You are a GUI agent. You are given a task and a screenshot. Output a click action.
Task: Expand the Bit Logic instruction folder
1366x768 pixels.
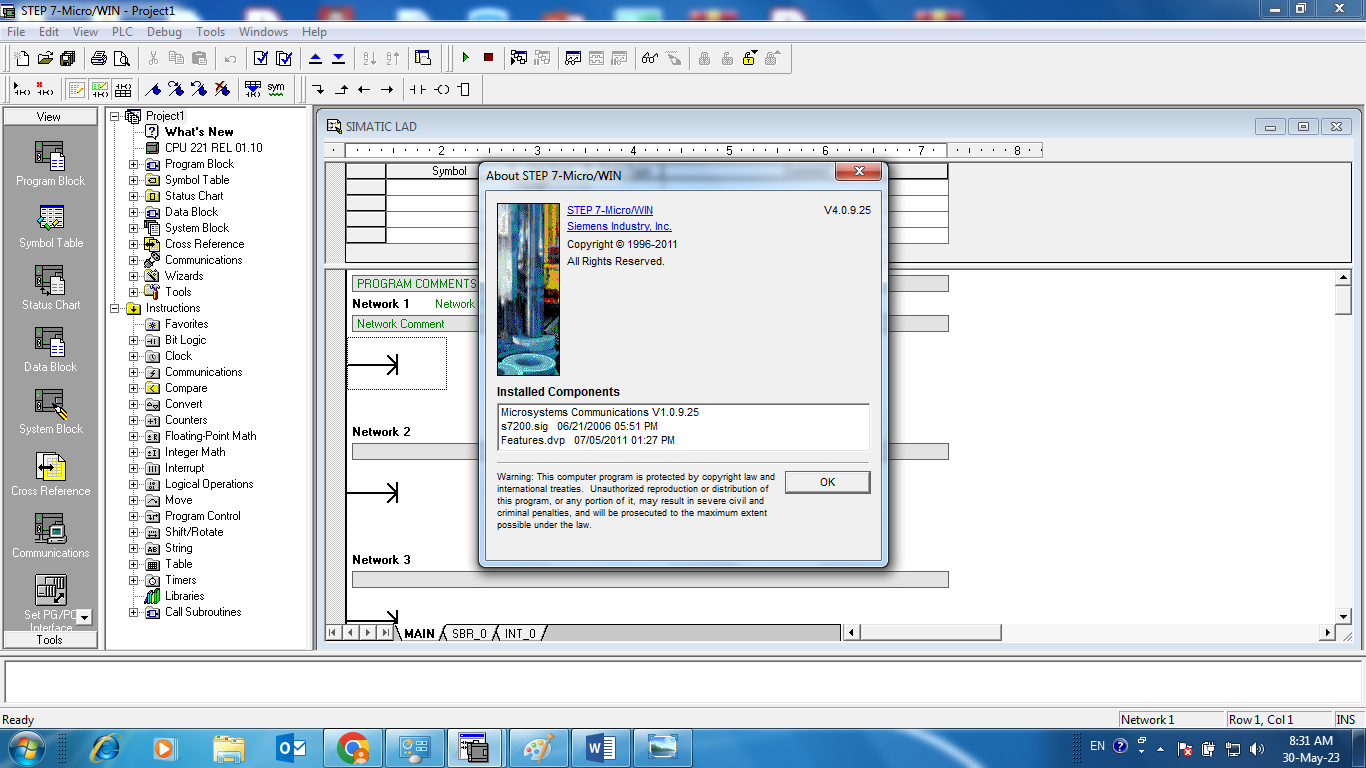click(x=134, y=340)
